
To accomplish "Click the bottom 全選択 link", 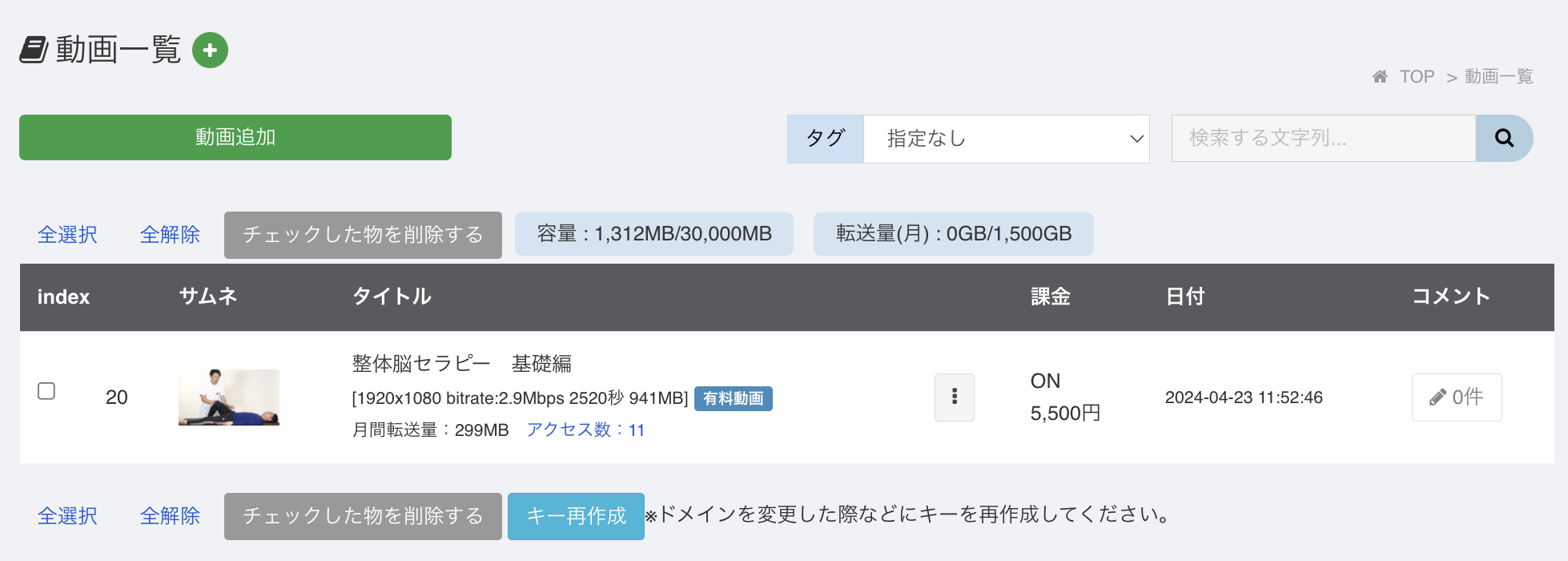I will pos(67,516).
